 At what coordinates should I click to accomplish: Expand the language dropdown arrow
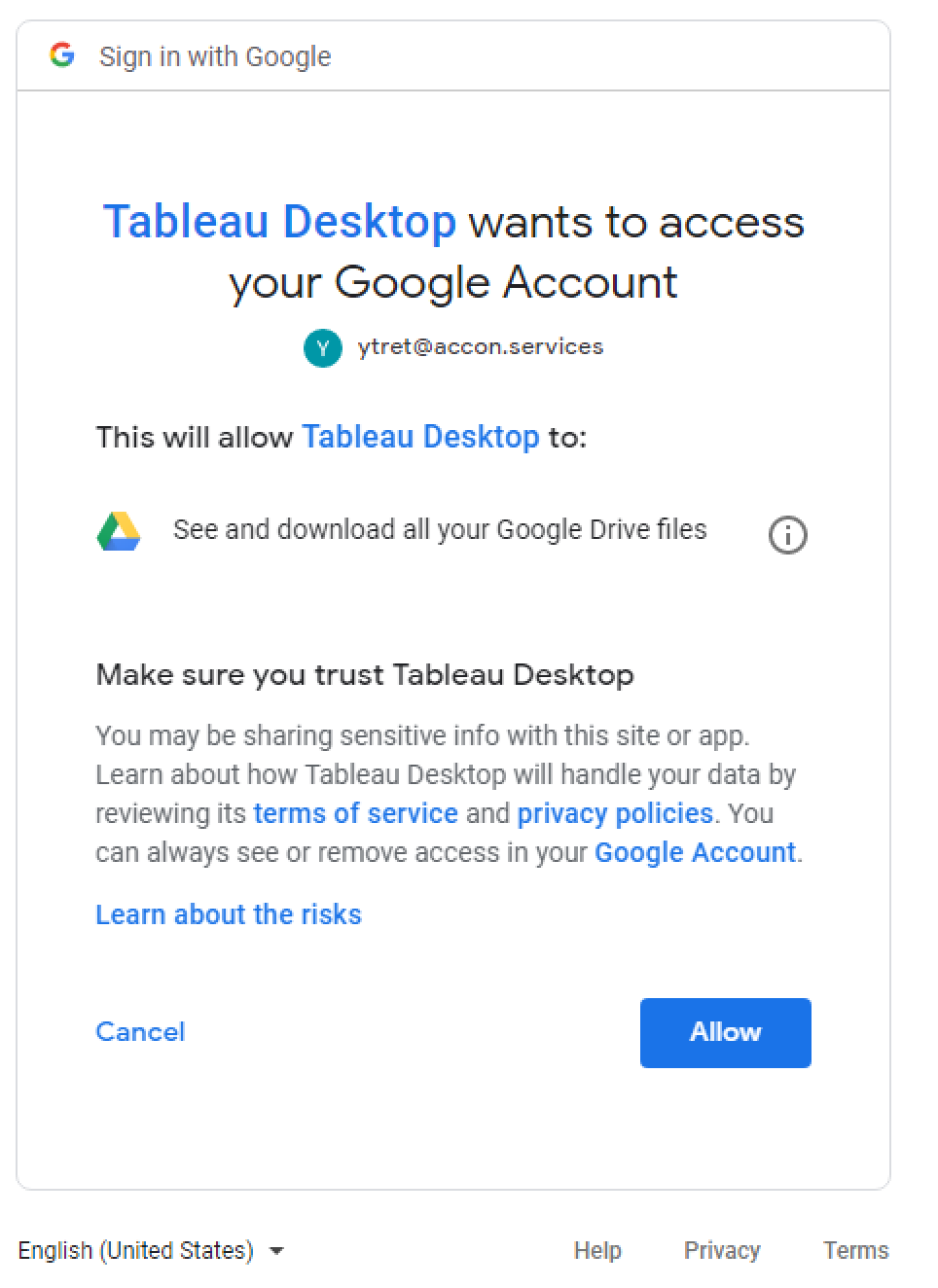pyautogui.click(x=276, y=1251)
